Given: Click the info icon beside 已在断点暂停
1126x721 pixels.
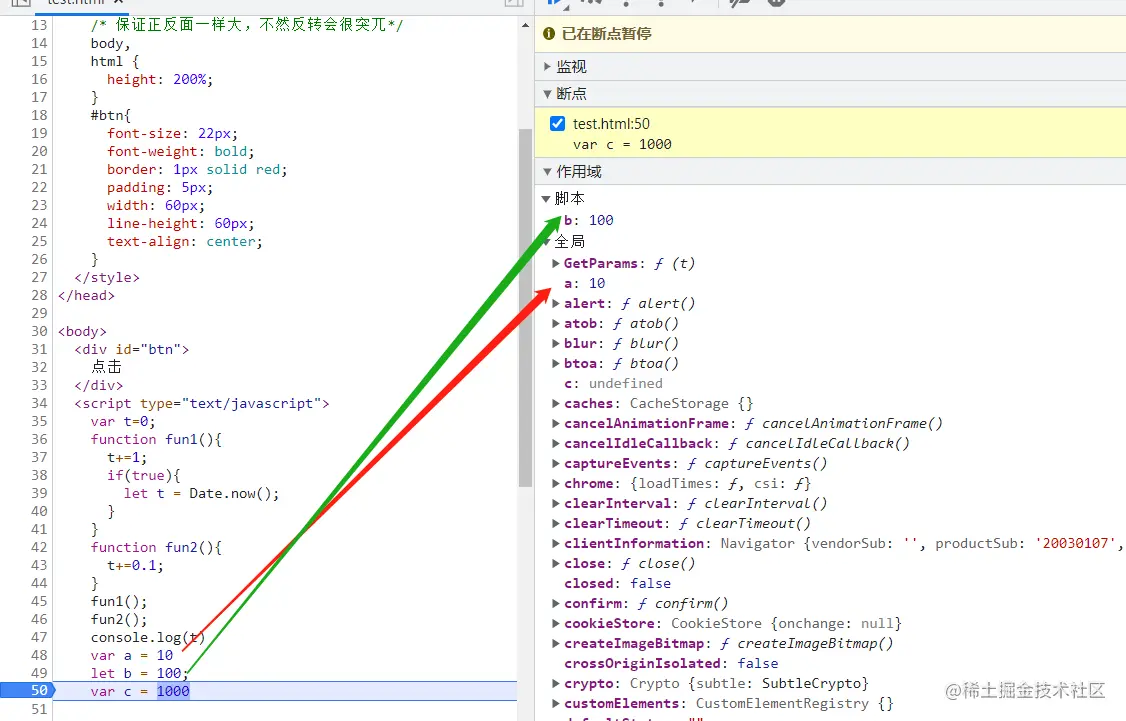Looking at the screenshot, I should (x=549, y=34).
